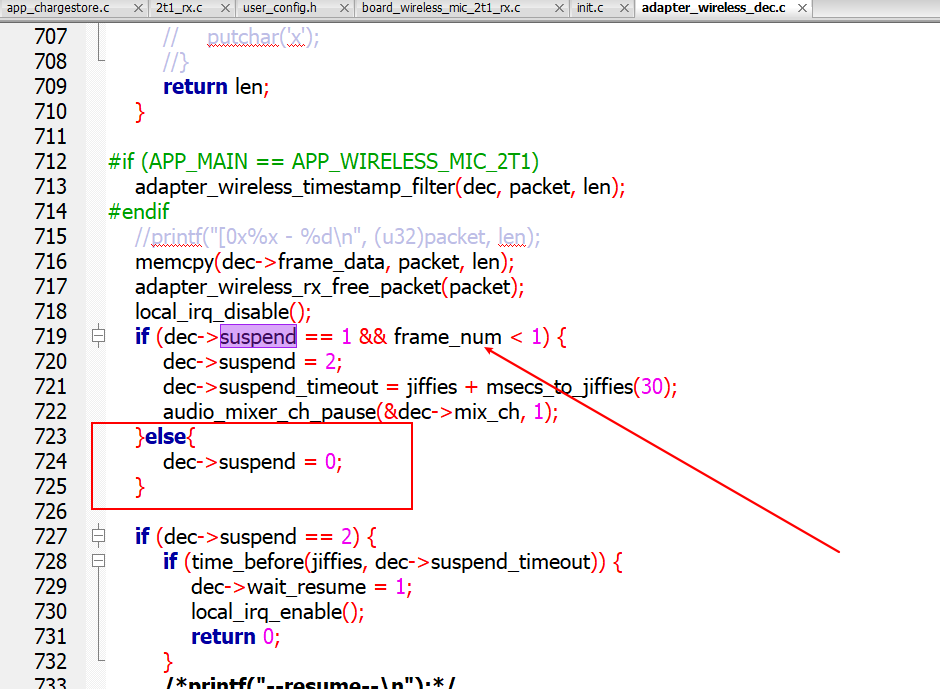
Task: Click adapter_wireless_rx_free_packet on line 717
Action: click(288, 287)
